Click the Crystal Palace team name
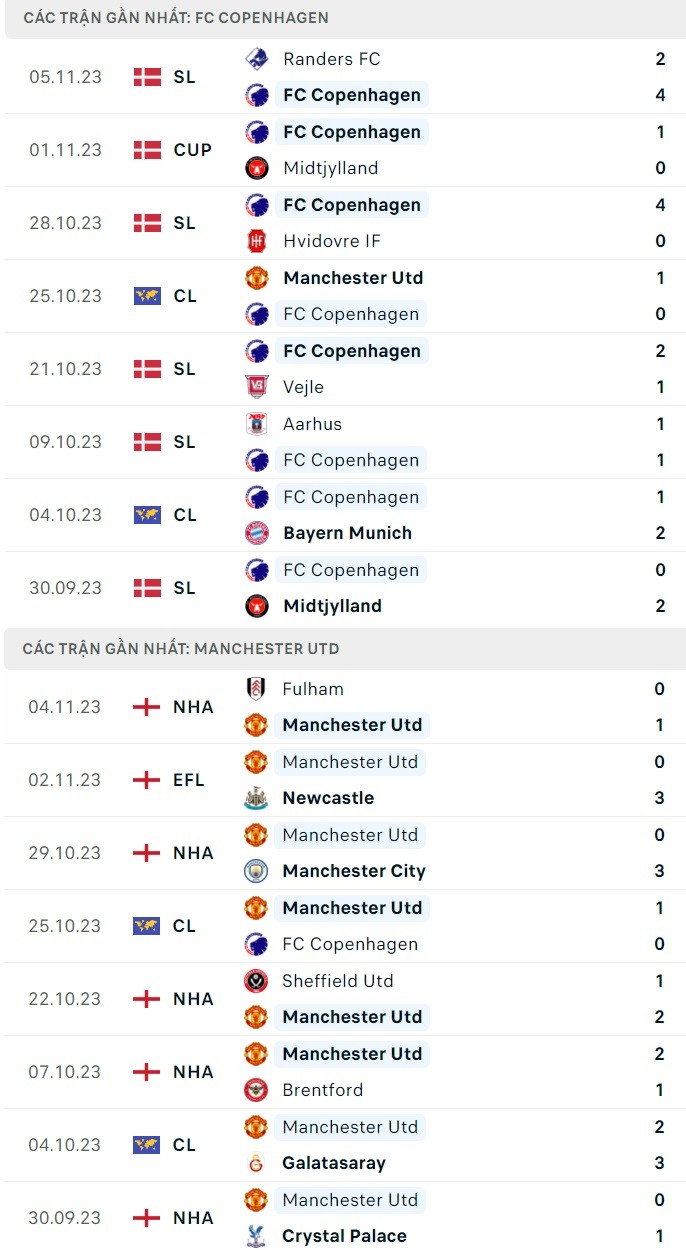Screen dimensions: 686x1250 click(344, 1236)
